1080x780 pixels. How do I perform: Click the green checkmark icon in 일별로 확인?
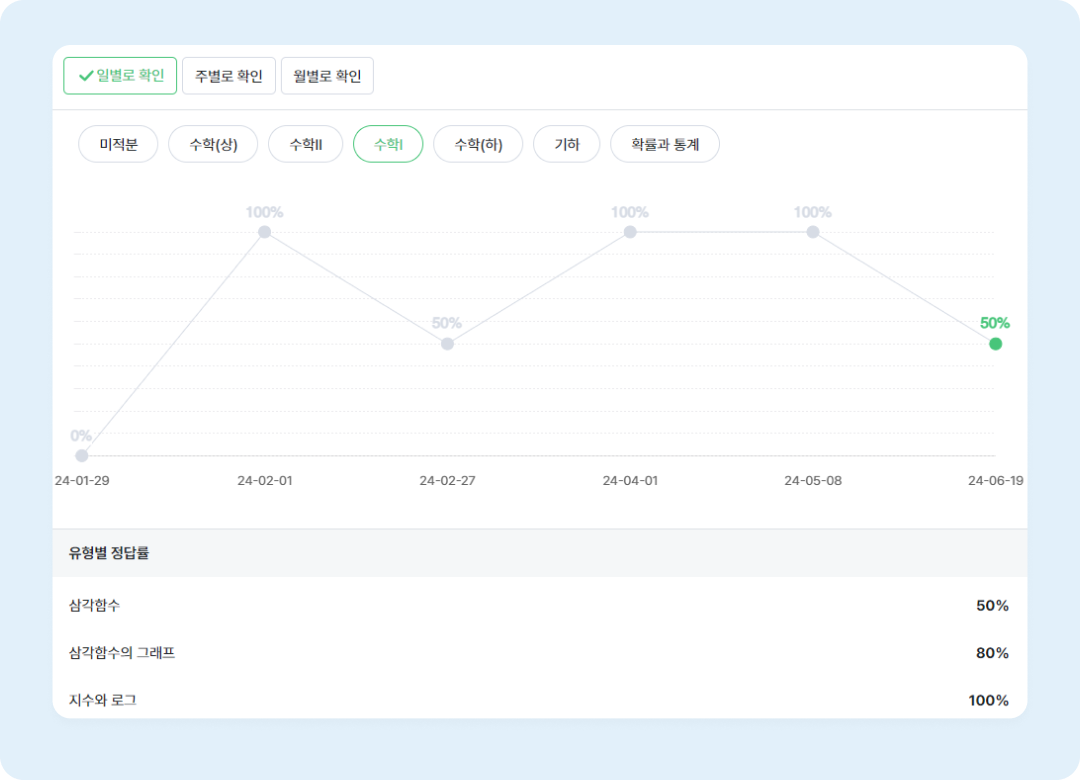click(86, 76)
